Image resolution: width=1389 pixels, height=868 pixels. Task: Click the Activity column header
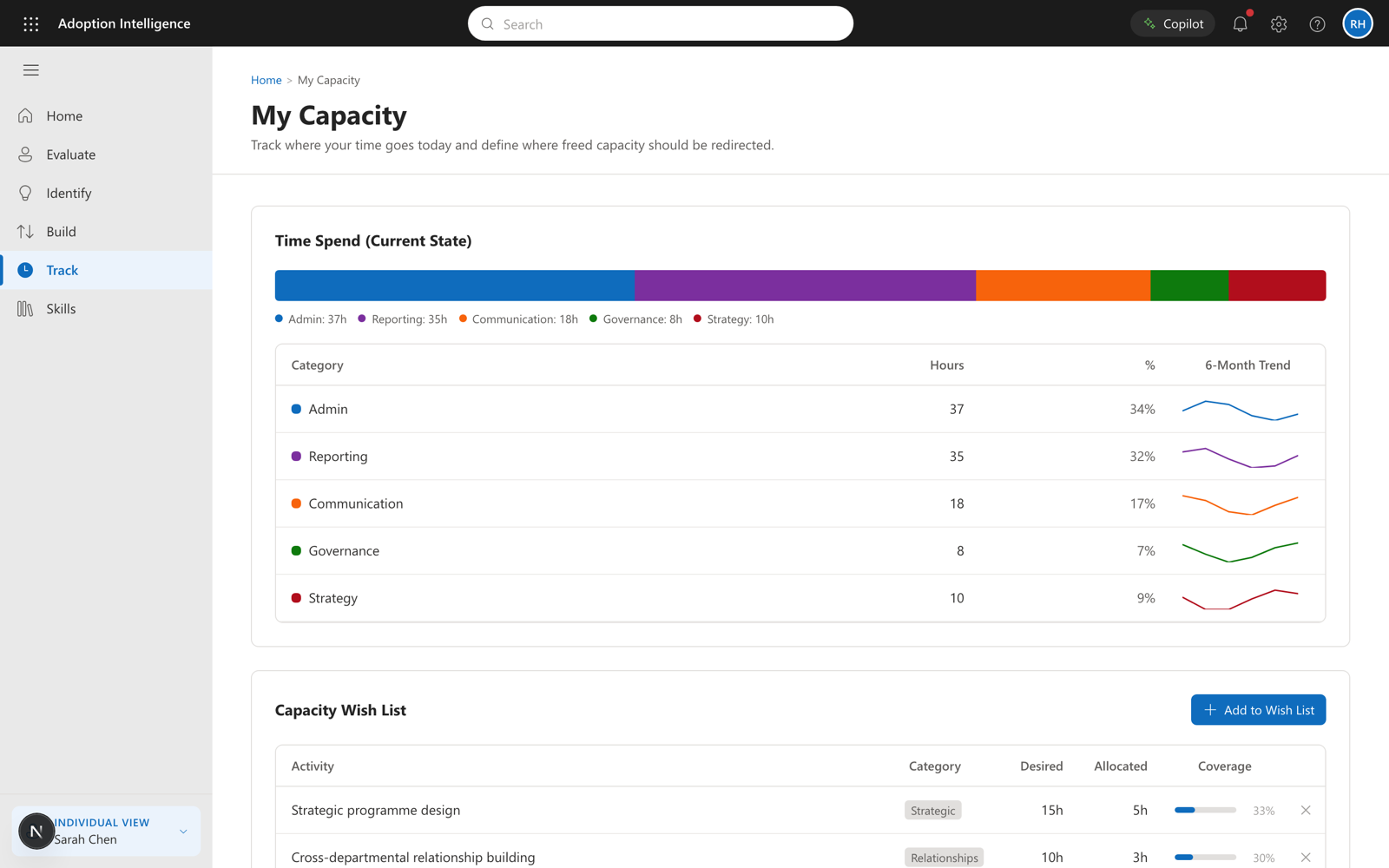pyautogui.click(x=313, y=766)
